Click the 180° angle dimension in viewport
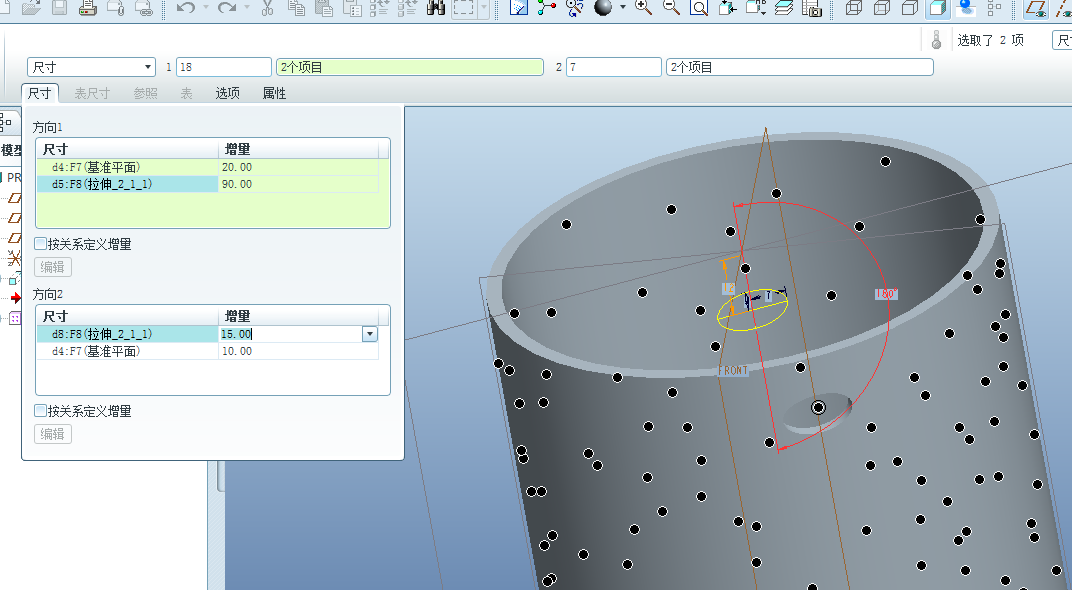Image resolution: width=1072 pixels, height=590 pixels. coord(886,294)
